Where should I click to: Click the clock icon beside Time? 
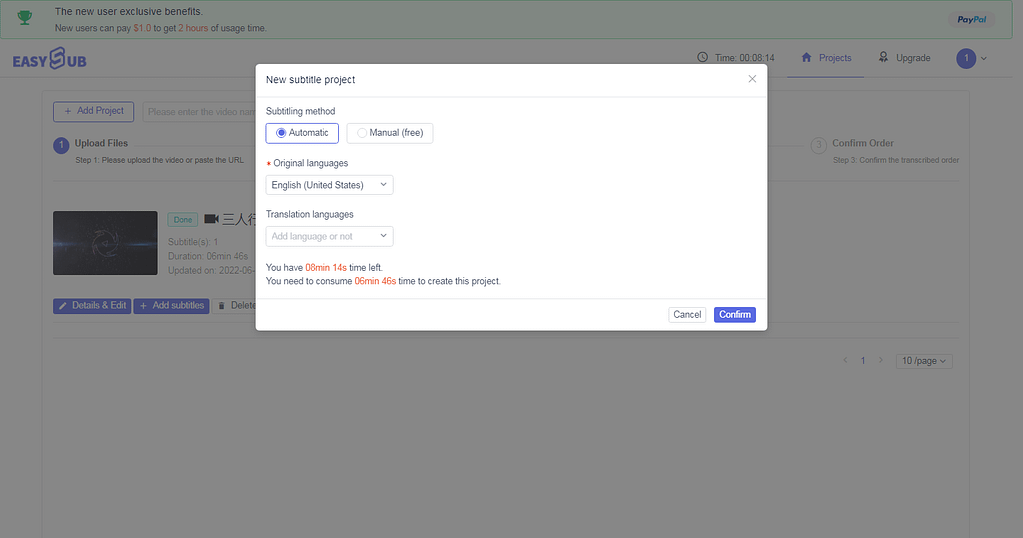pos(703,57)
